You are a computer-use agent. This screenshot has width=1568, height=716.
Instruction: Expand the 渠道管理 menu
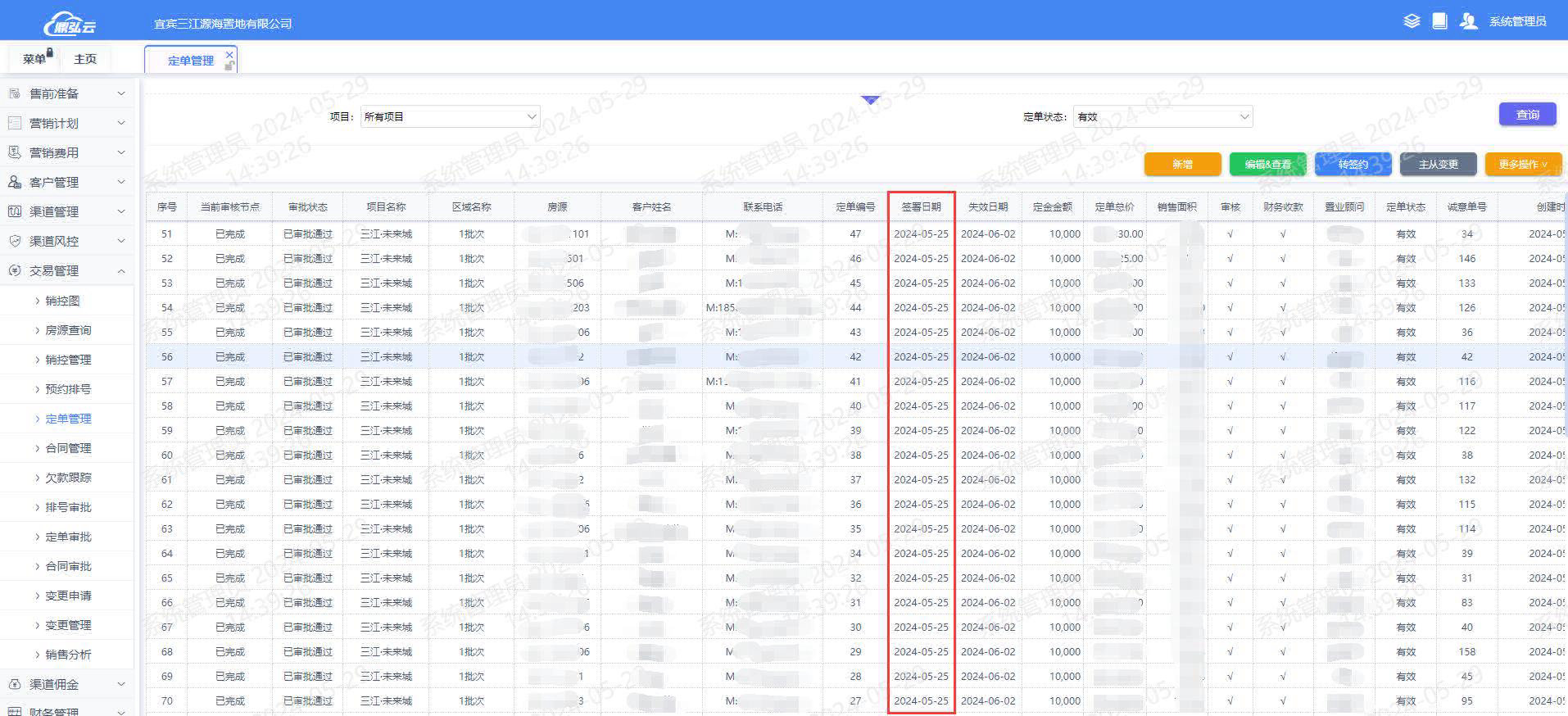[x=121, y=211]
